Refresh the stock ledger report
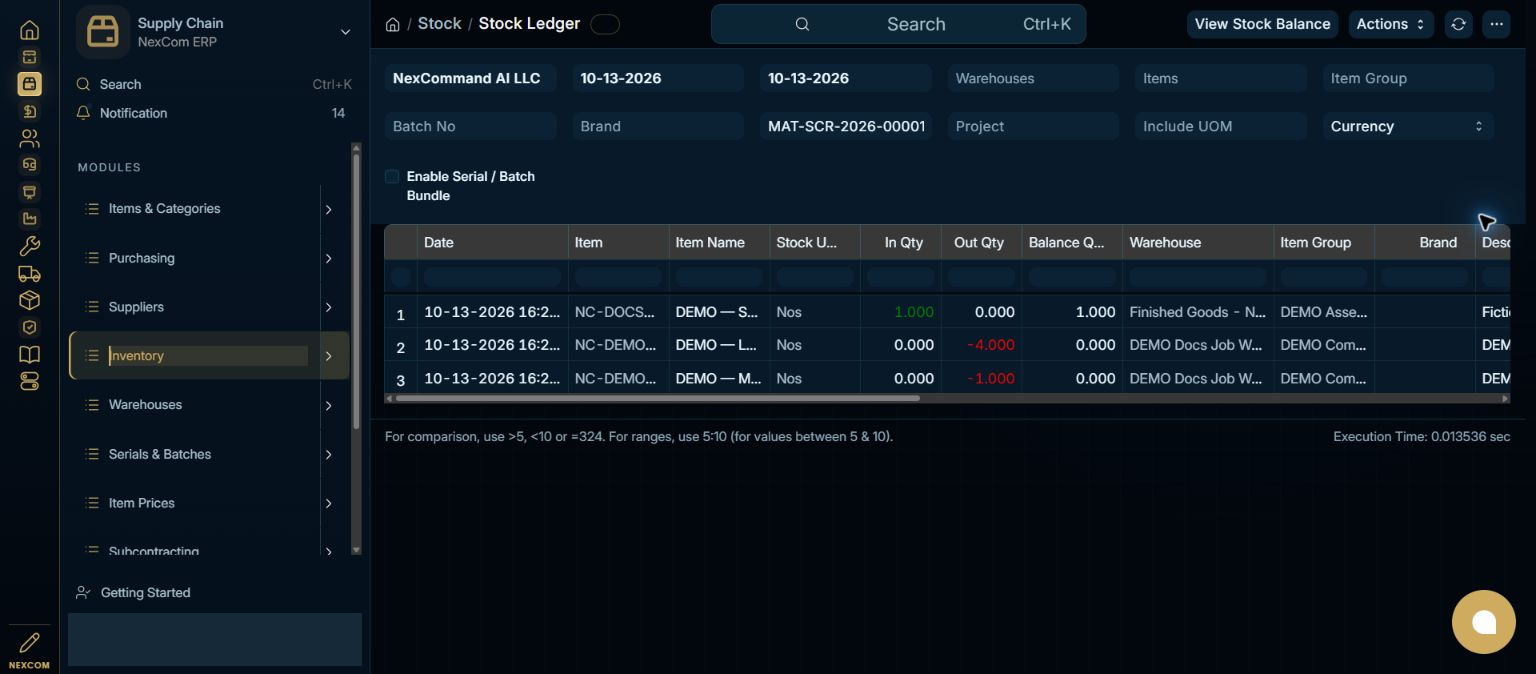 point(1459,24)
